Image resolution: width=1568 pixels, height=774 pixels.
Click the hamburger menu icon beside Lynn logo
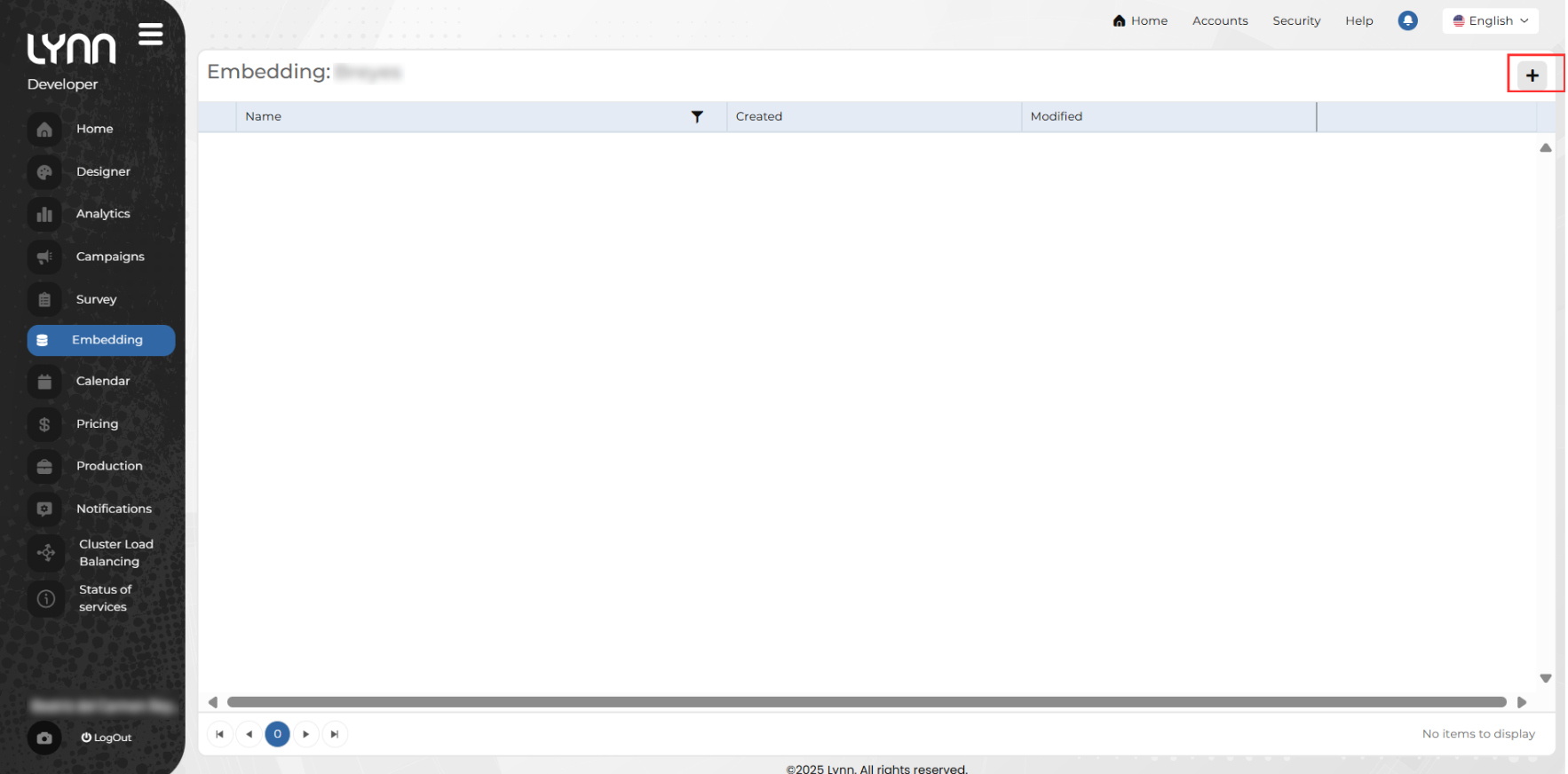(x=151, y=35)
